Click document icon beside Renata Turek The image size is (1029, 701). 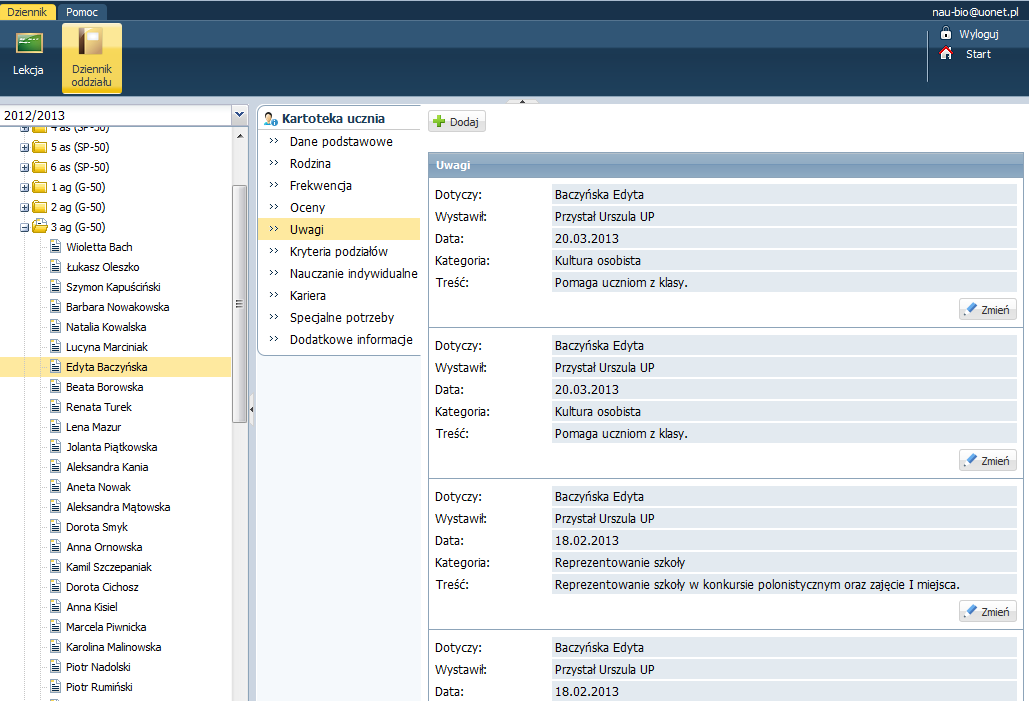[x=56, y=407]
